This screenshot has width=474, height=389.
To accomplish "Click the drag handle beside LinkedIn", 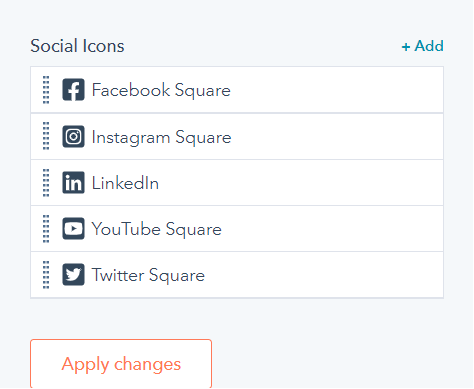I will tap(46, 183).
